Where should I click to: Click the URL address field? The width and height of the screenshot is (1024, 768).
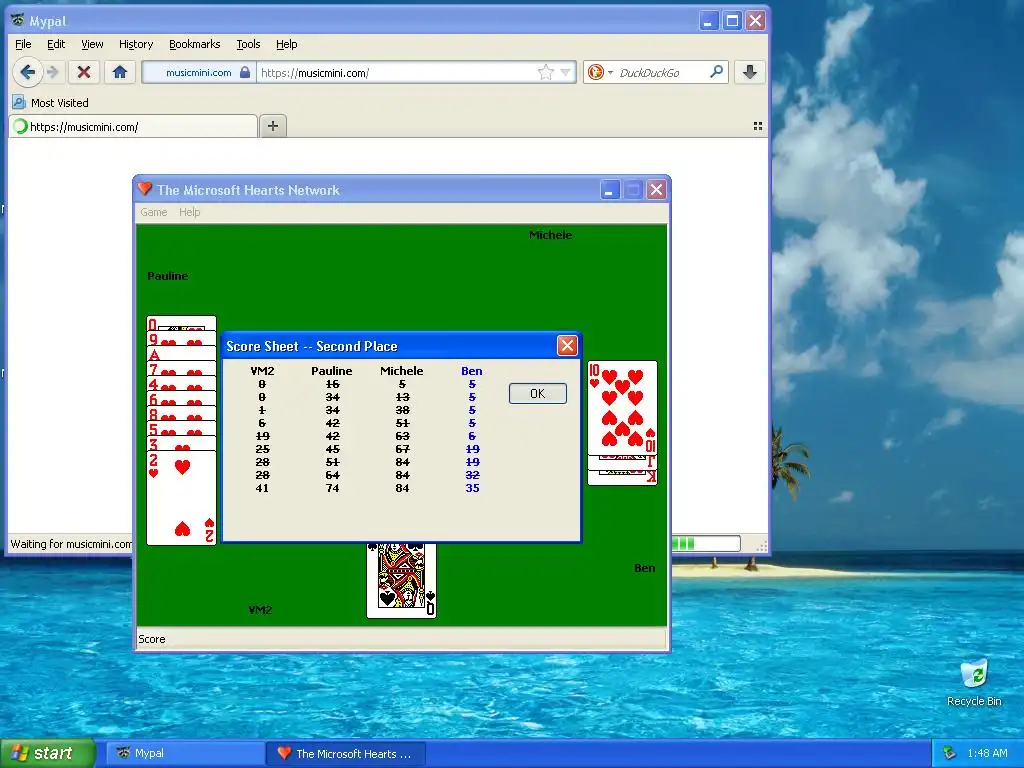click(x=396, y=72)
